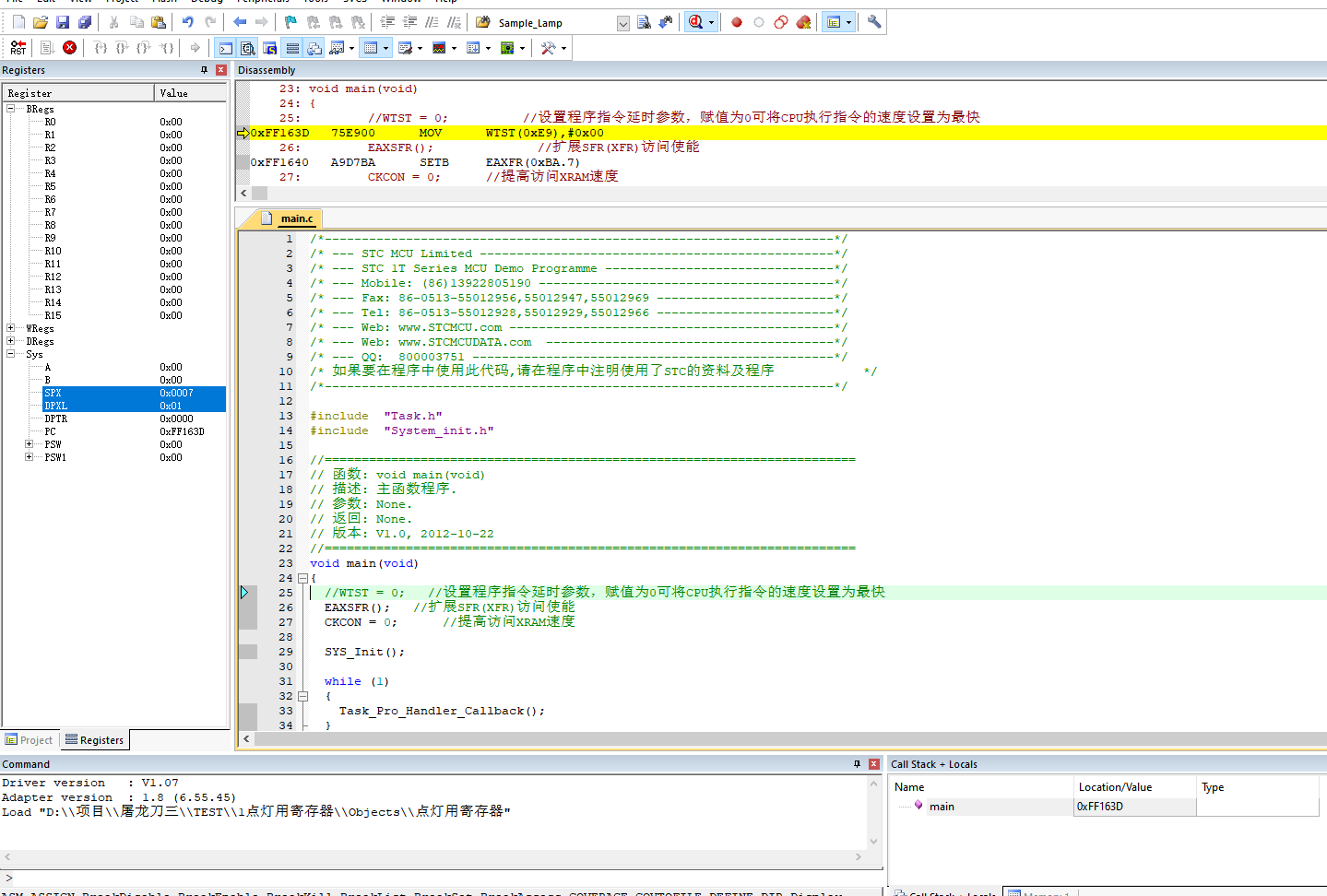The width and height of the screenshot is (1327, 896).
Task: Click the Show Next Statement arrow
Action: tap(195, 48)
